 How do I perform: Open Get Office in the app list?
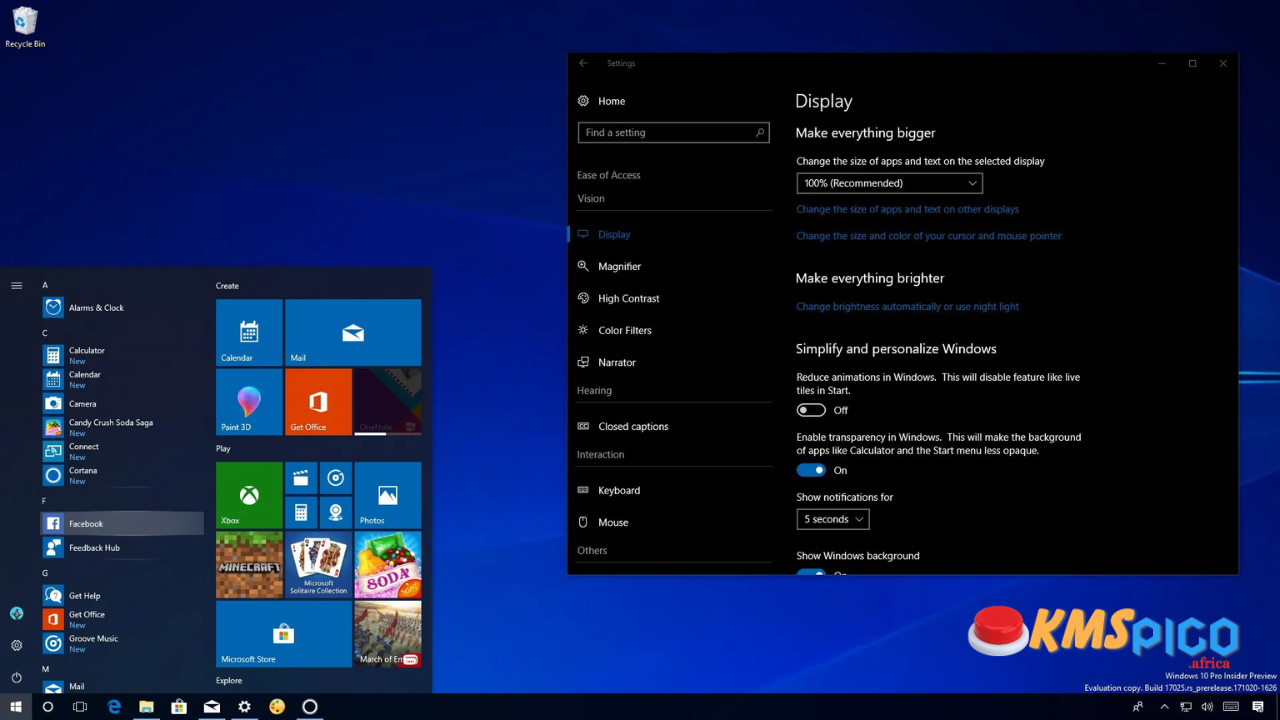[x=122, y=619]
